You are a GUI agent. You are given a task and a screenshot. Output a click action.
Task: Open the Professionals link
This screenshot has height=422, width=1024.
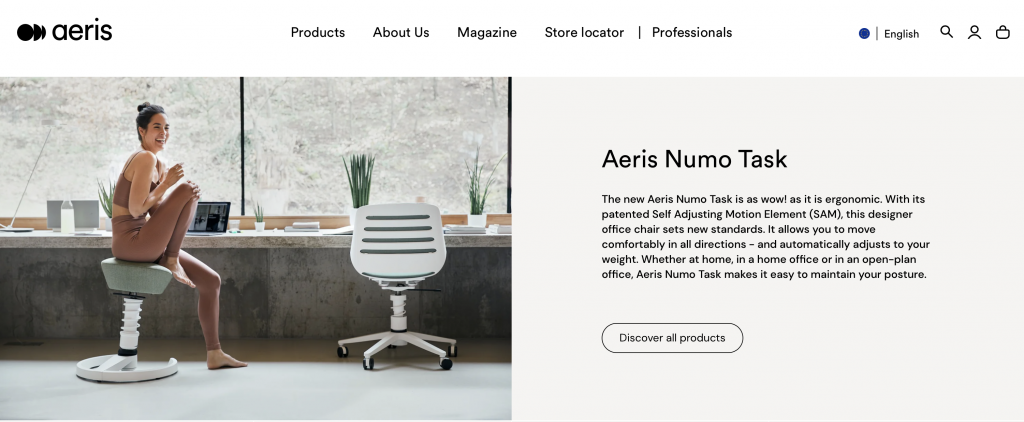coord(692,32)
